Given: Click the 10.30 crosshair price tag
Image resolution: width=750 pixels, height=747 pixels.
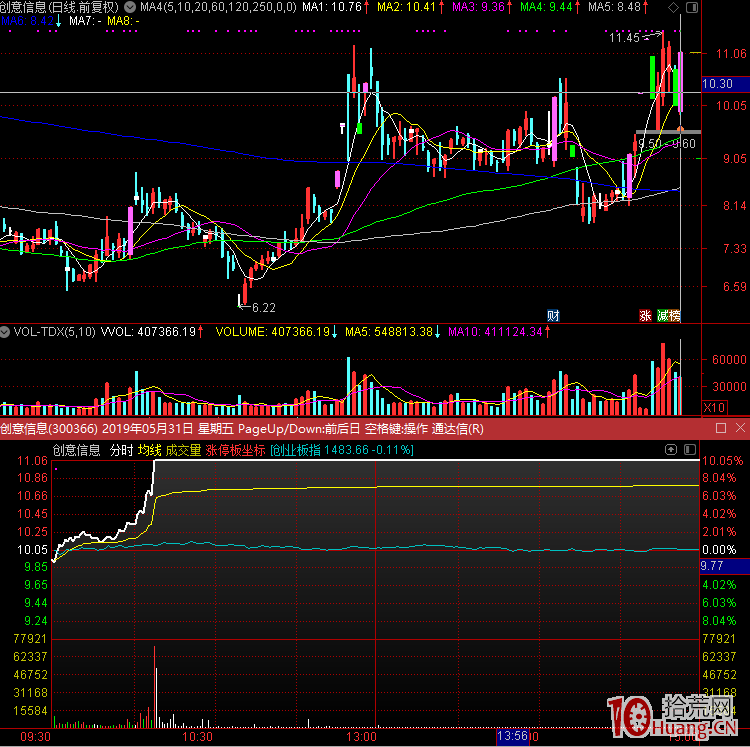Looking at the screenshot, I should point(725,84).
